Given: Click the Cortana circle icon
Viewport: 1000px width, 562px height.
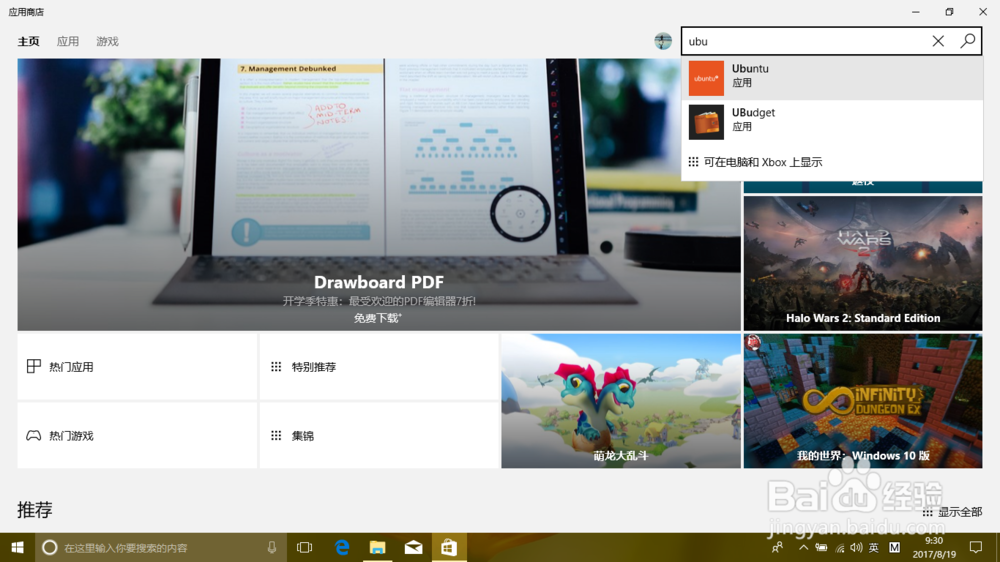Looking at the screenshot, I should (x=50, y=547).
